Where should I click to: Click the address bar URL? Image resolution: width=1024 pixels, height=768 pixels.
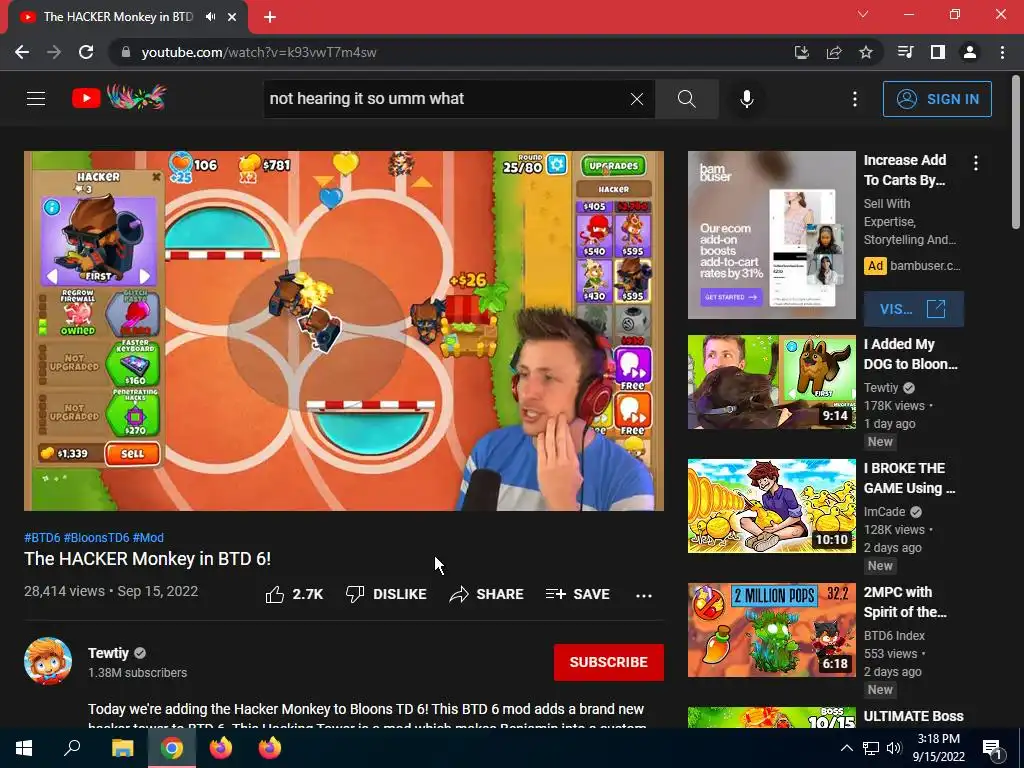click(259, 52)
